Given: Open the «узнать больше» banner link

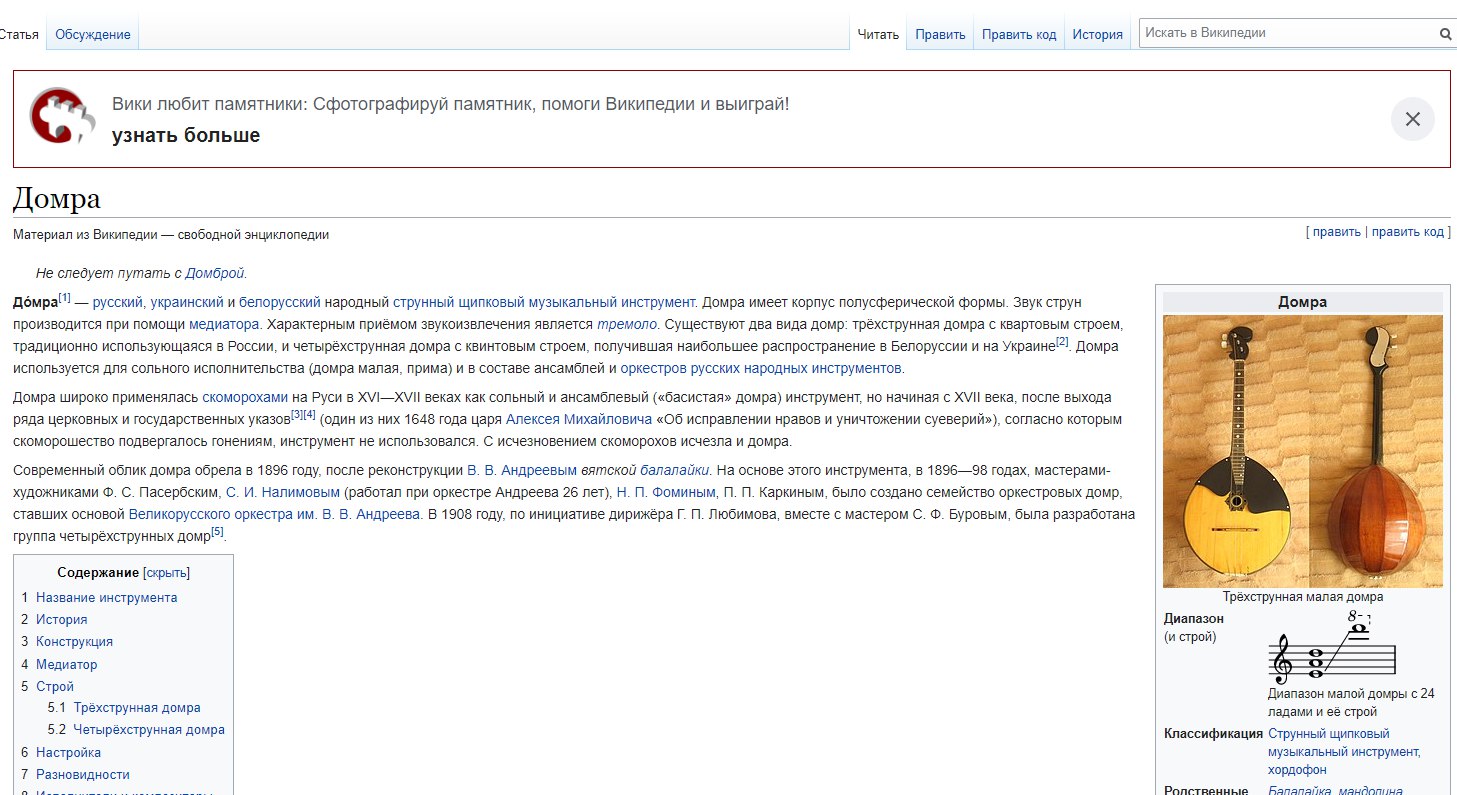Looking at the screenshot, I should pyautogui.click(x=186, y=135).
